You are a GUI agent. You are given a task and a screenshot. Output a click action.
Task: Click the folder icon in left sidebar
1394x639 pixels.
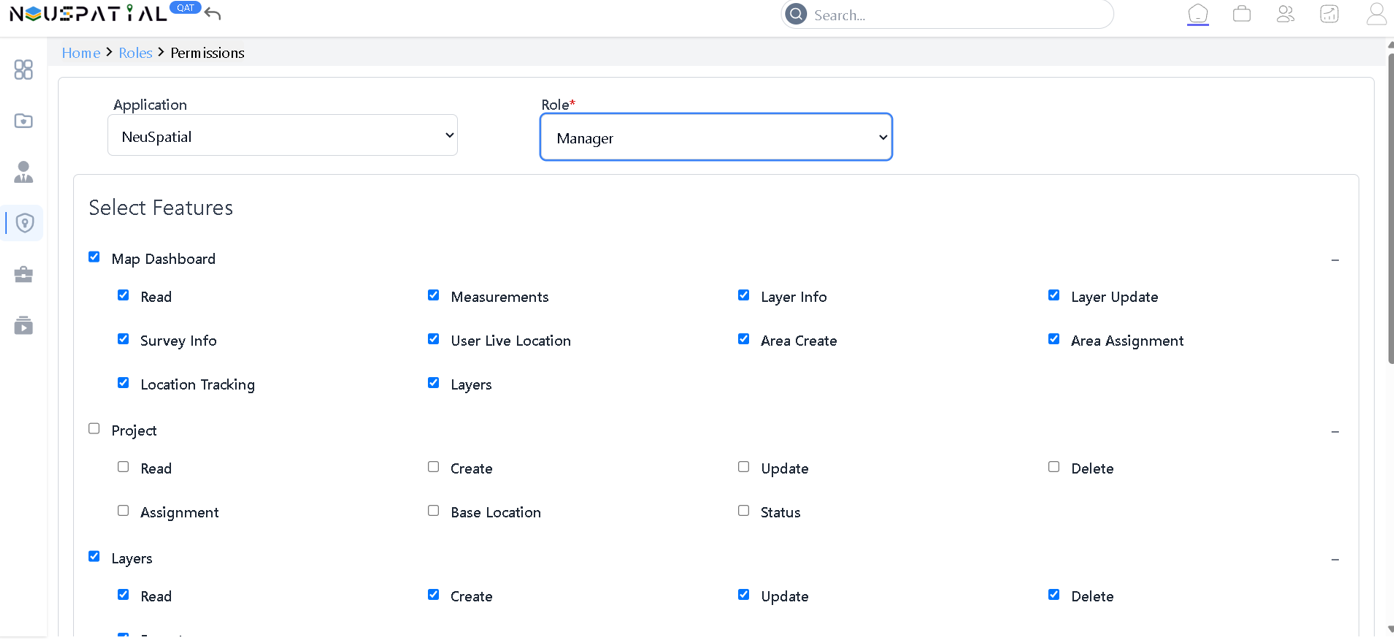tap(23, 121)
